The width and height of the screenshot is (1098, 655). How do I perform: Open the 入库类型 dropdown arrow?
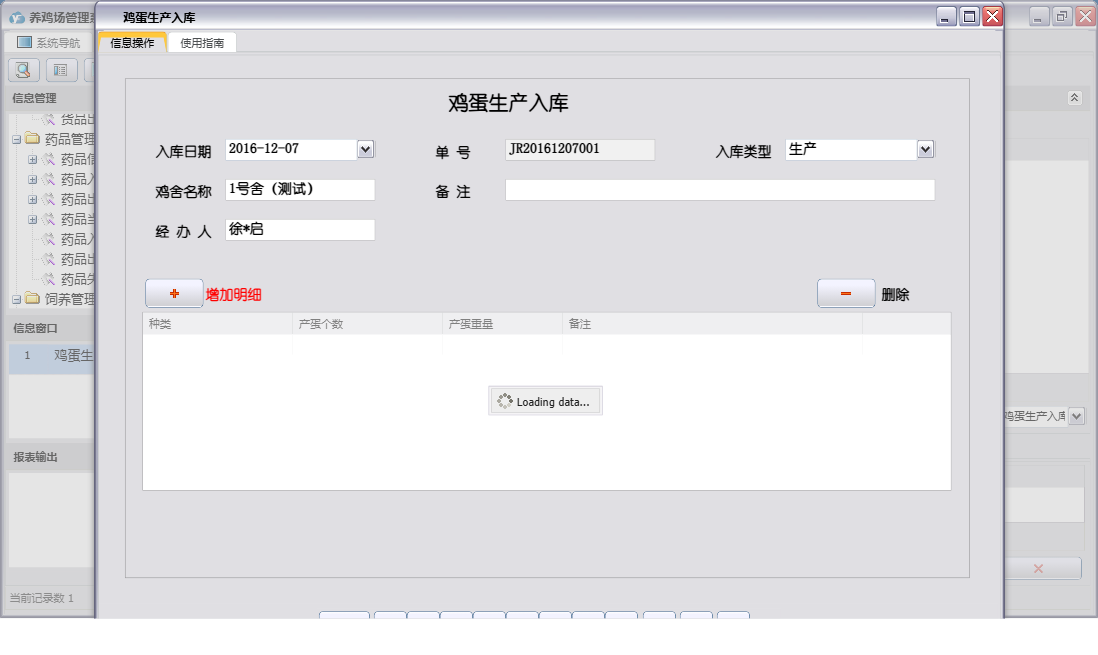pyautogui.click(x=925, y=149)
